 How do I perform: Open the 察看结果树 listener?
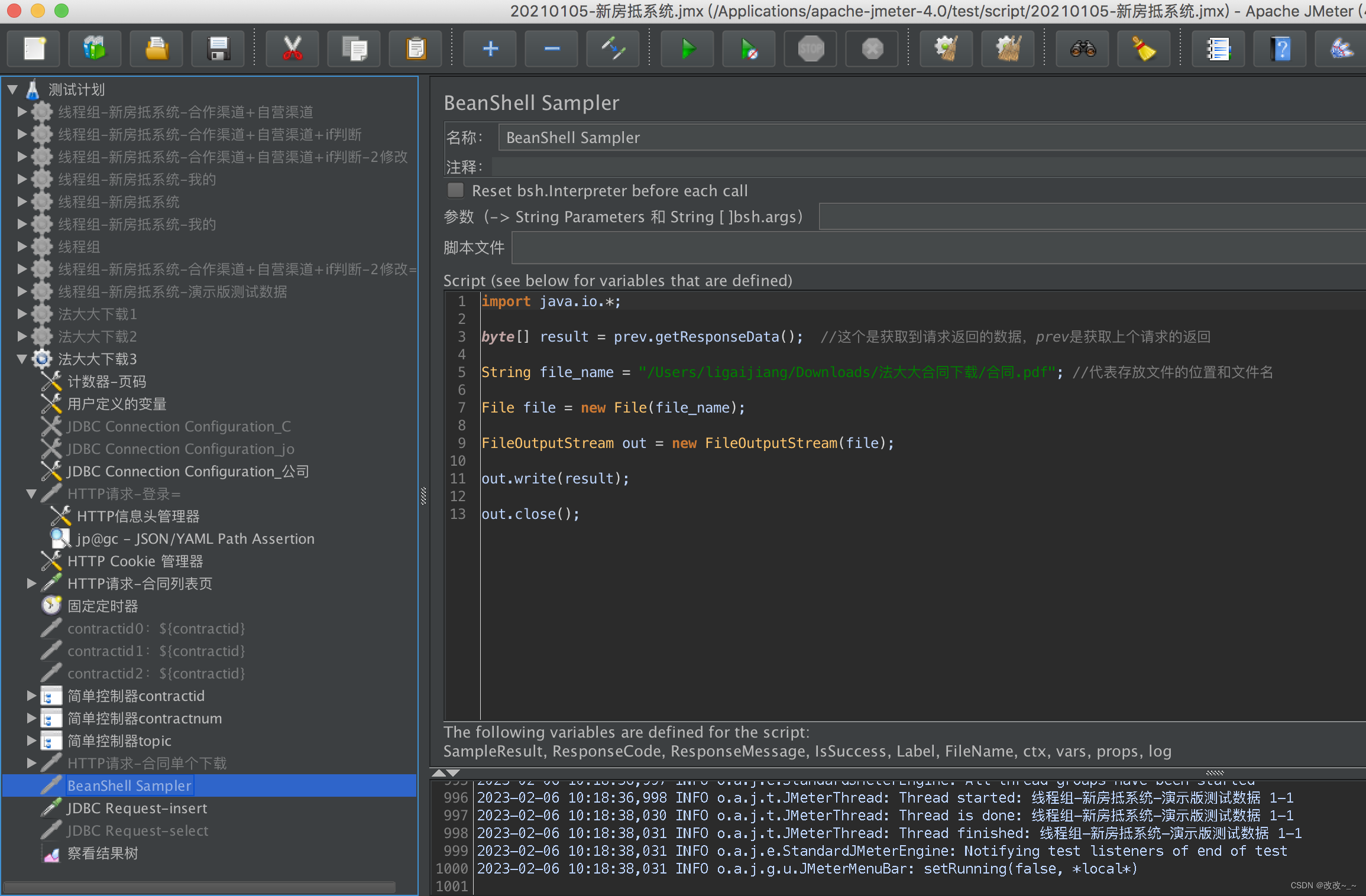103,853
